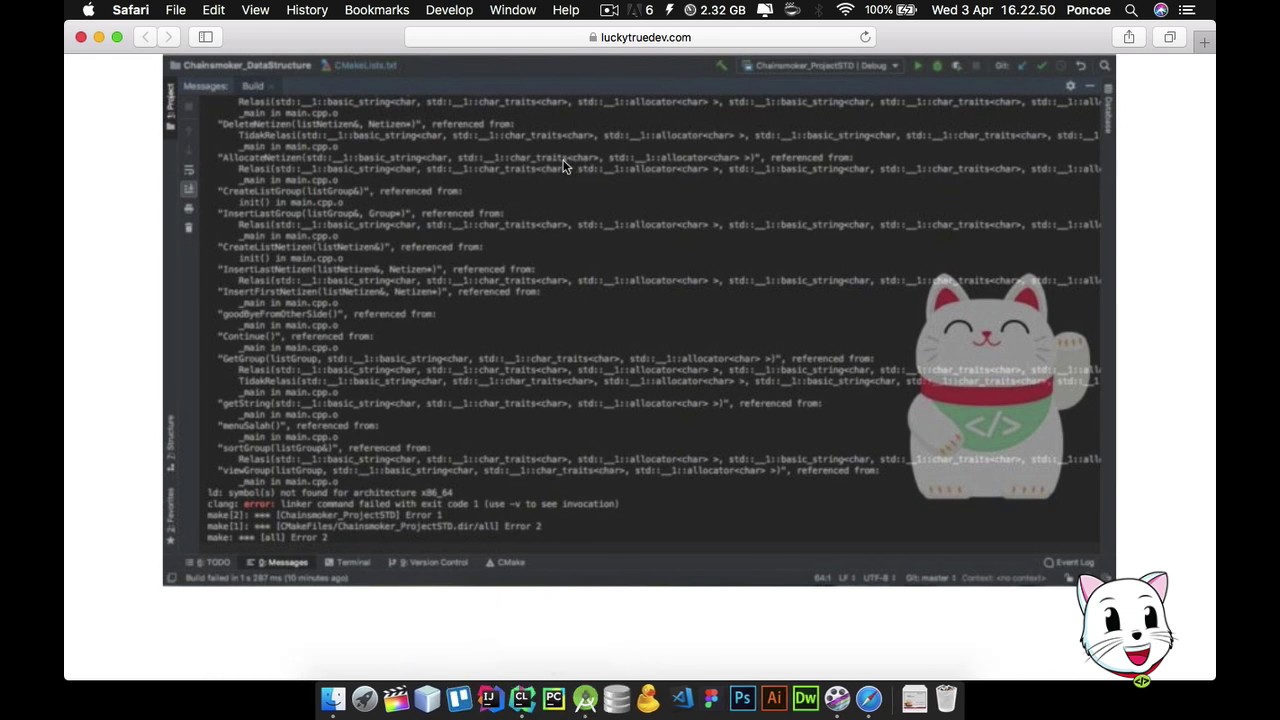Click the Chainsmoker_DataStructure project breadcrumb
Viewport: 1280px width, 720px height.
[241, 66]
